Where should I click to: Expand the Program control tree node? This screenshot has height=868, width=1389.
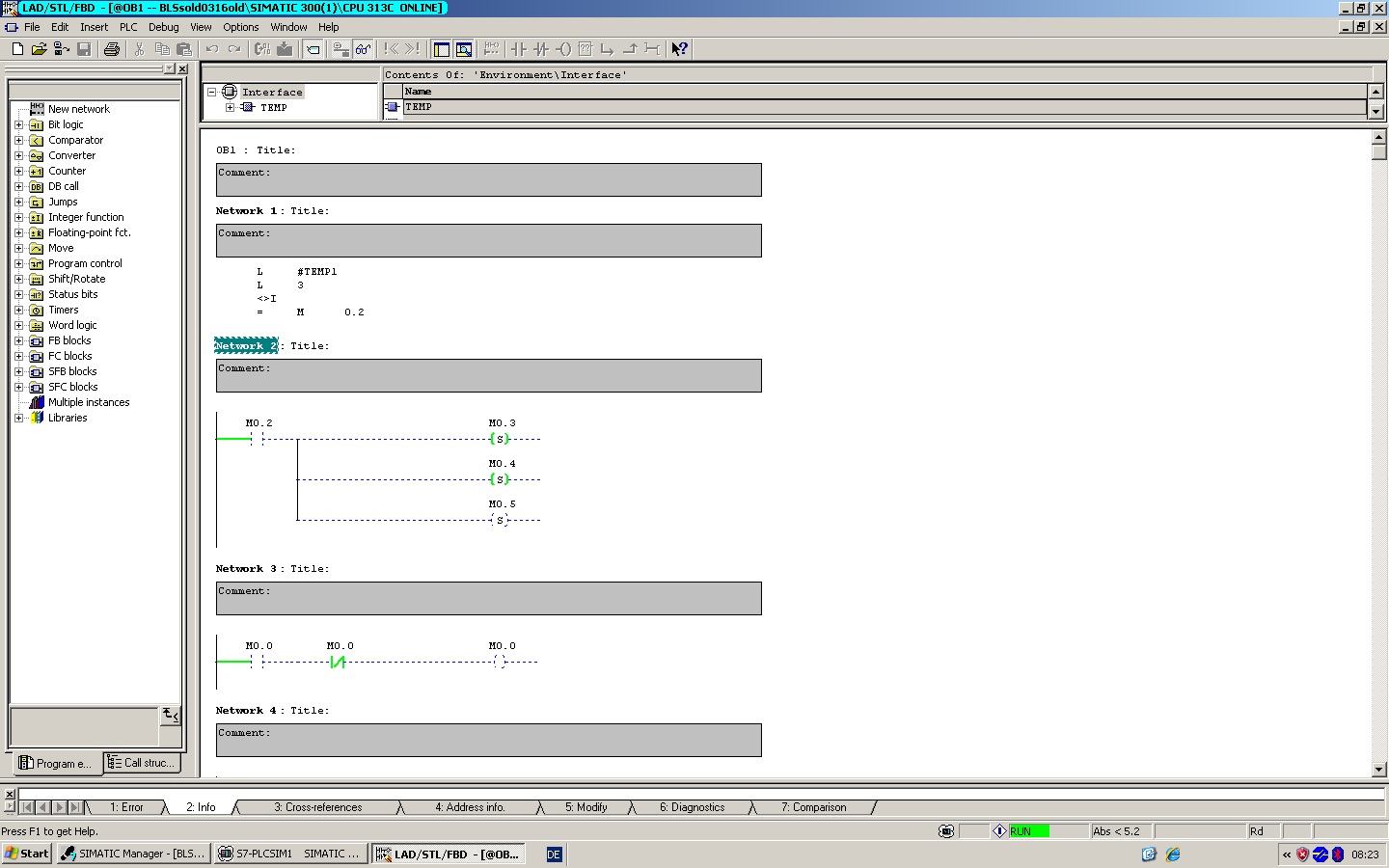[18, 263]
